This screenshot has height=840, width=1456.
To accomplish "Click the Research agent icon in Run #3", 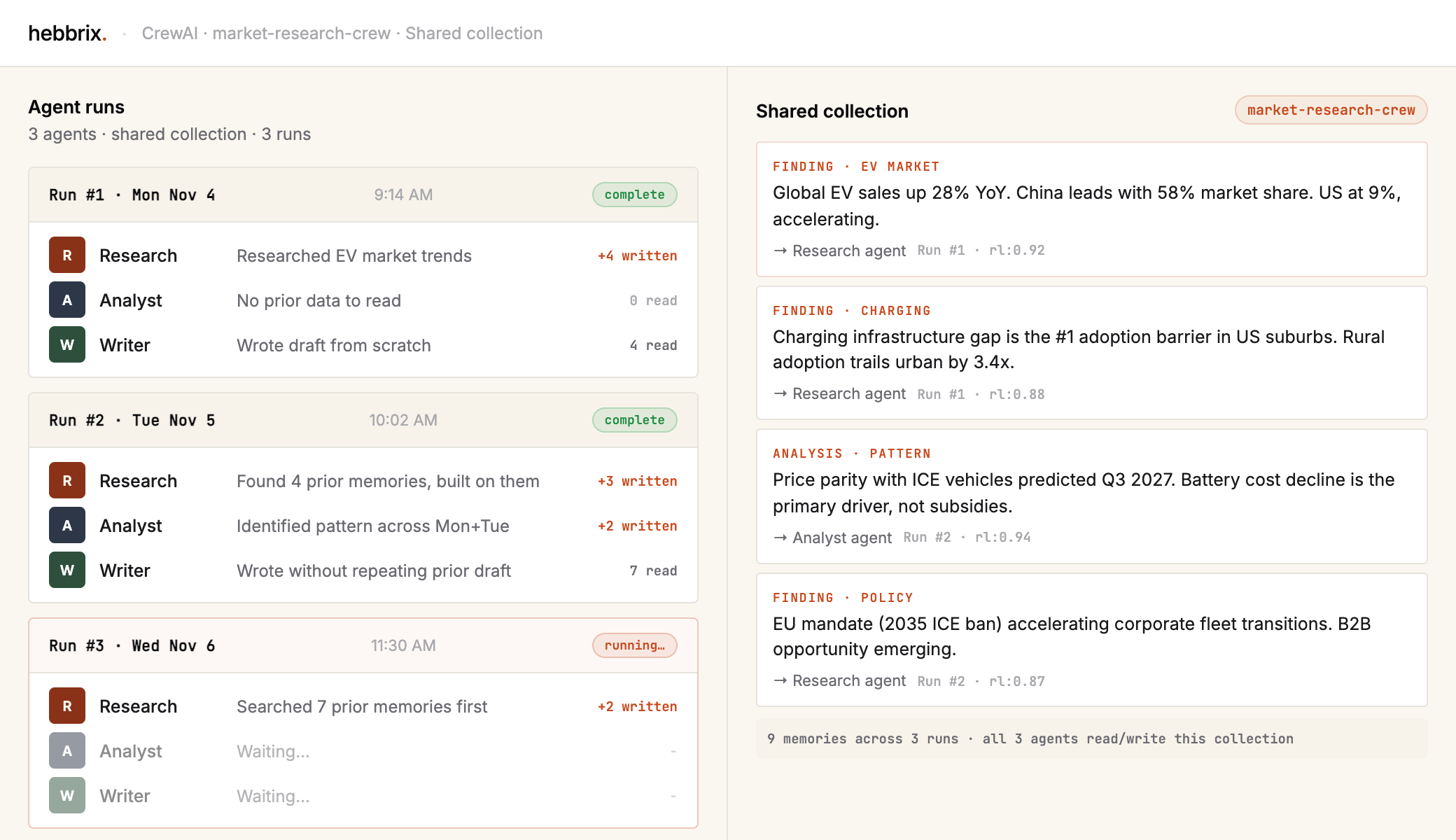I will coord(67,706).
